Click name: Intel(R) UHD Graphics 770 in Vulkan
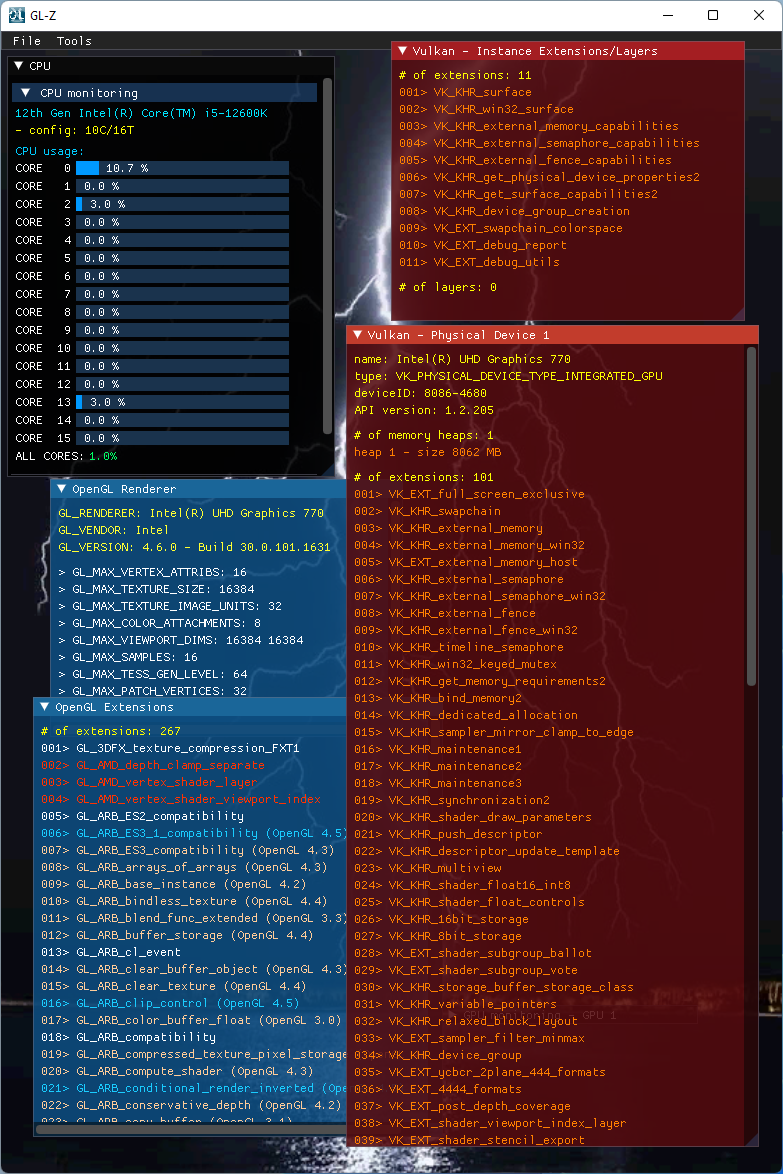783x1174 pixels. click(x=462, y=359)
